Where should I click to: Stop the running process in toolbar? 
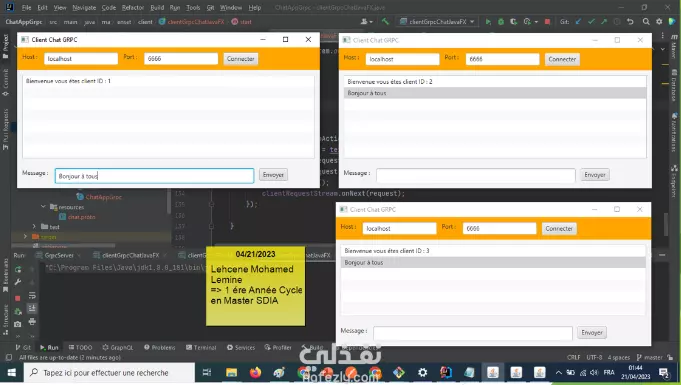point(547,22)
